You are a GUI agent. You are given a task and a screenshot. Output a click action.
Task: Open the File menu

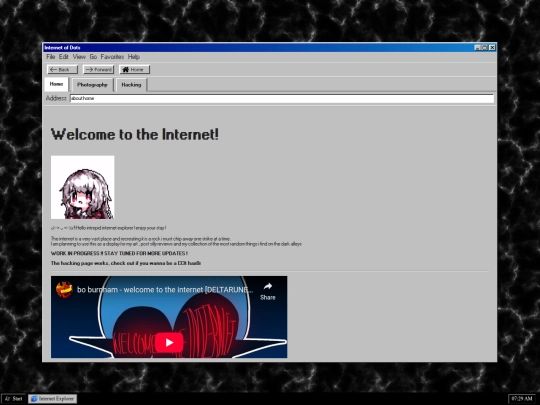click(x=51, y=57)
